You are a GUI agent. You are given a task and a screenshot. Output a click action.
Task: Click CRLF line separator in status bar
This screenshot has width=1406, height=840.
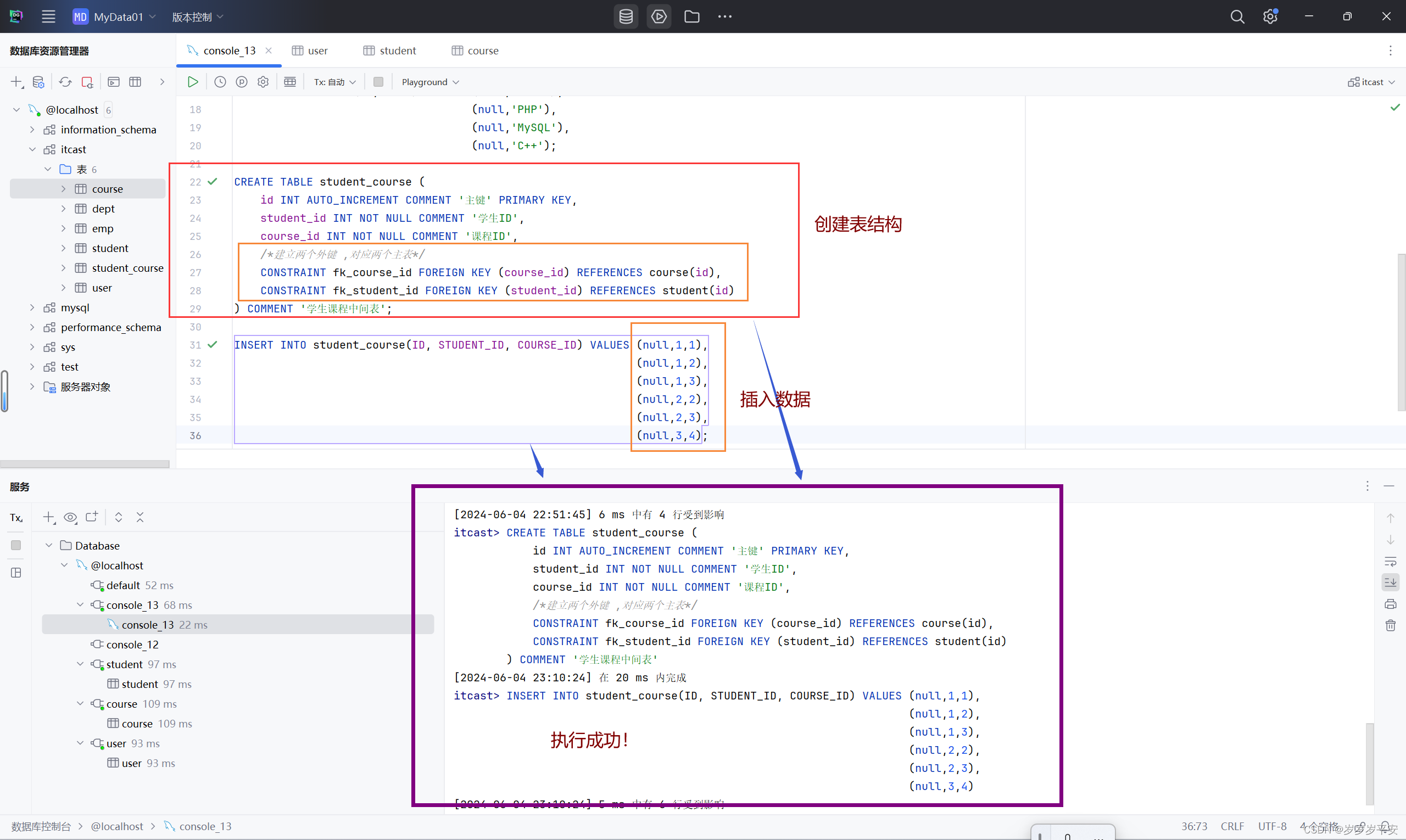1232,826
